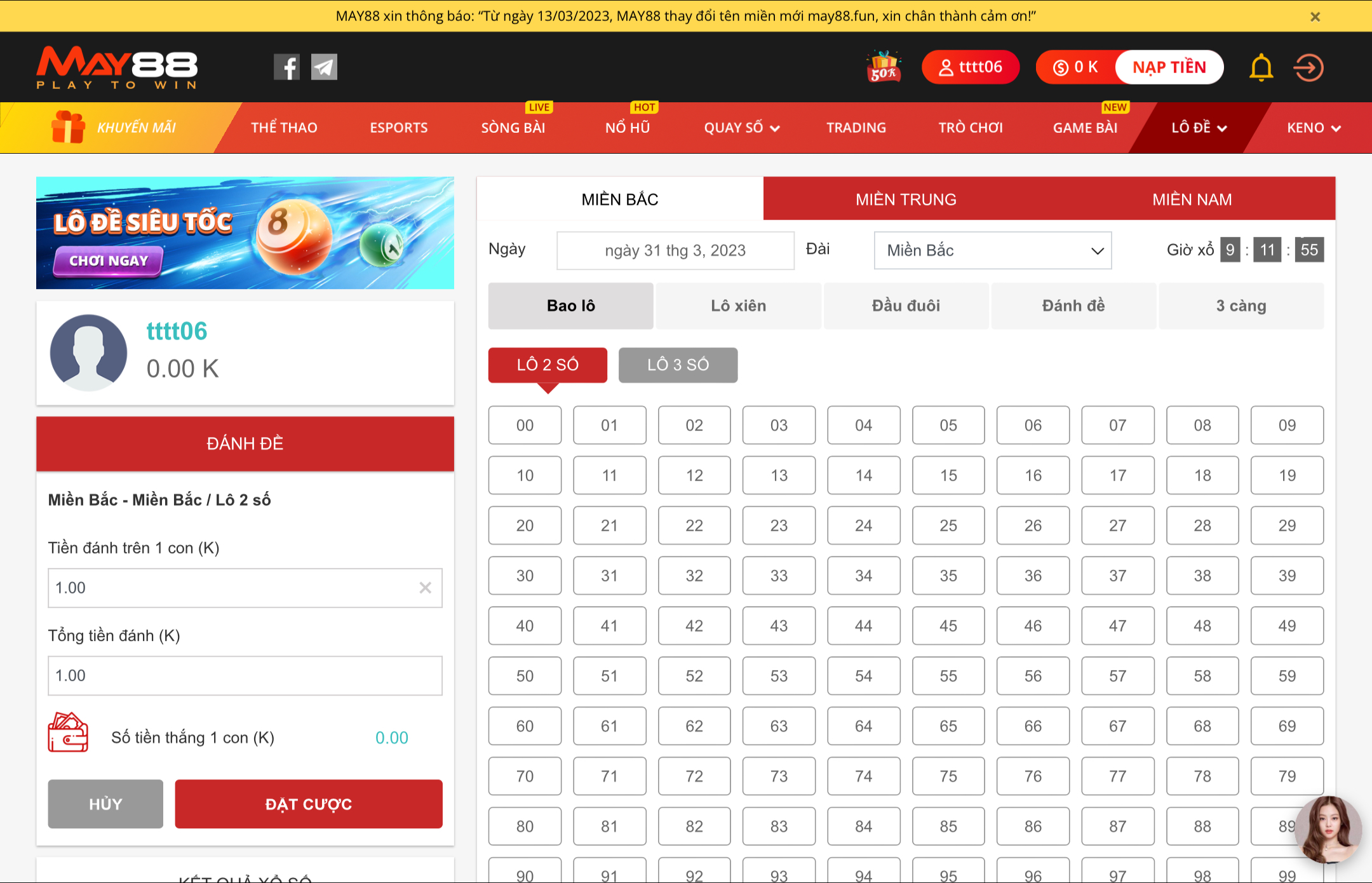The height and width of the screenshot is (883, 1372).
Task: Open Sòng Bài live casino
Action: [x=513, y=128]
